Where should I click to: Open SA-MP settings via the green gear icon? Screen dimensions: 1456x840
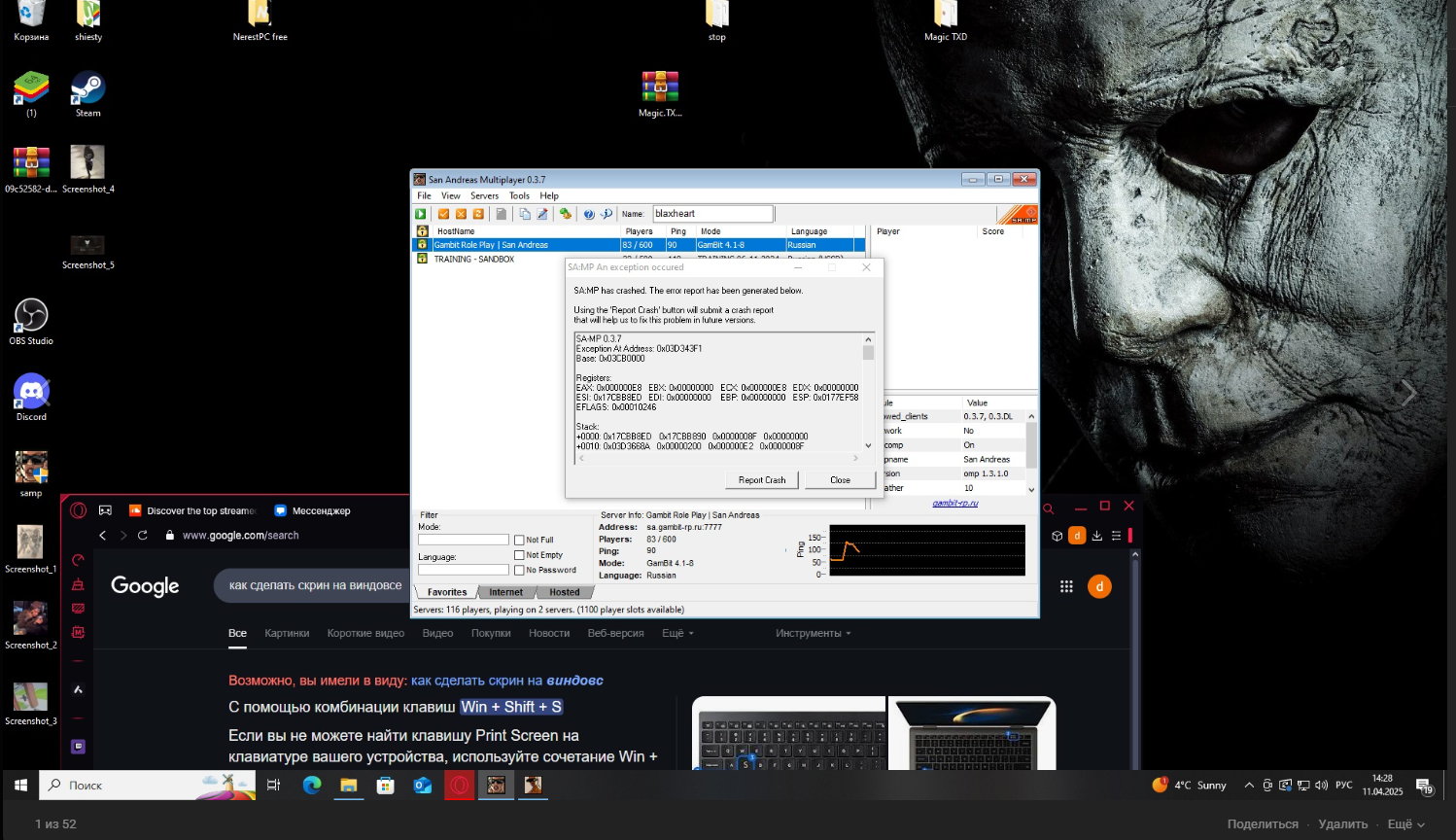pos(565,214)
